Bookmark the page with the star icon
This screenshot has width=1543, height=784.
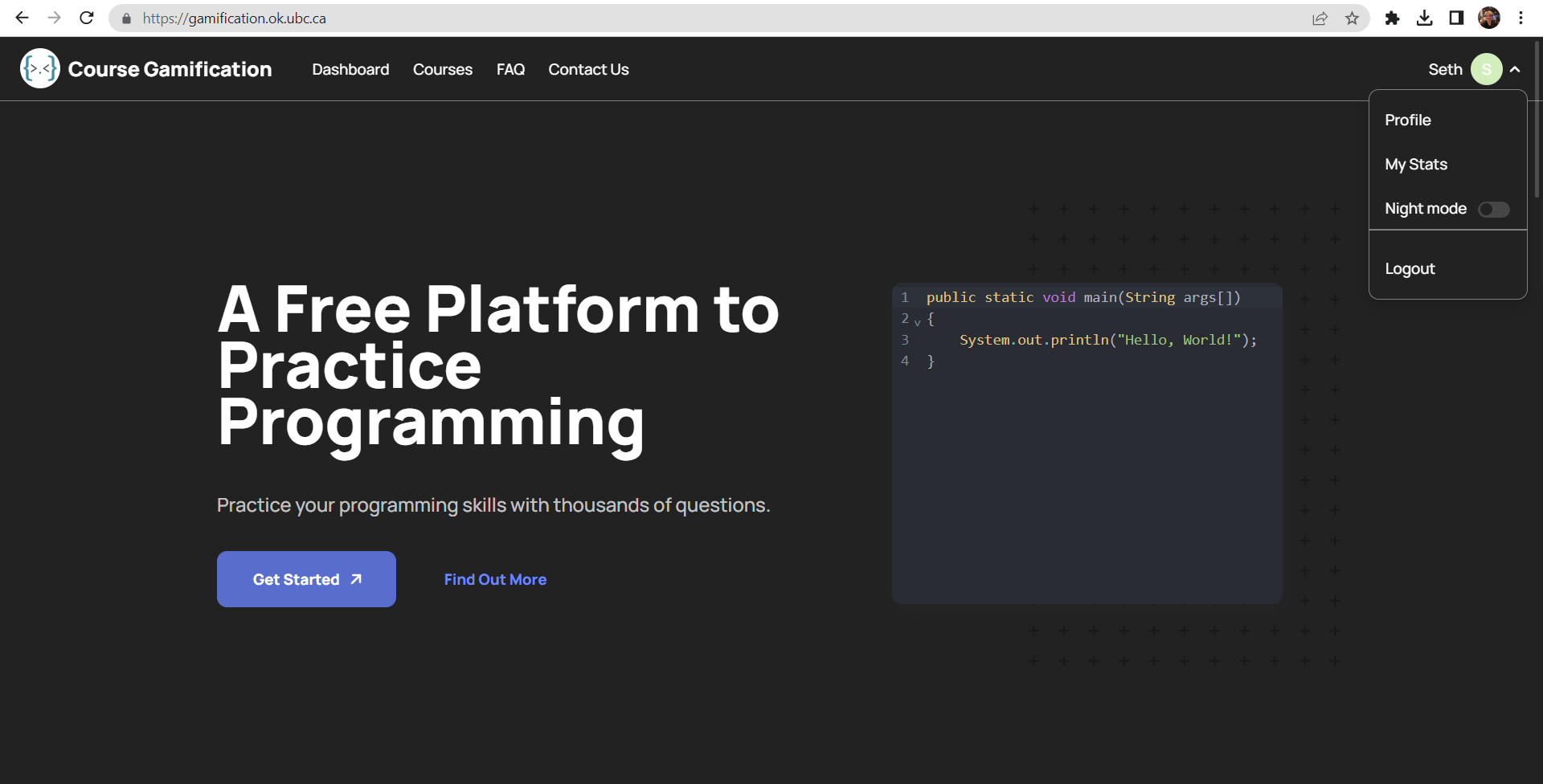coord(1353,18)
